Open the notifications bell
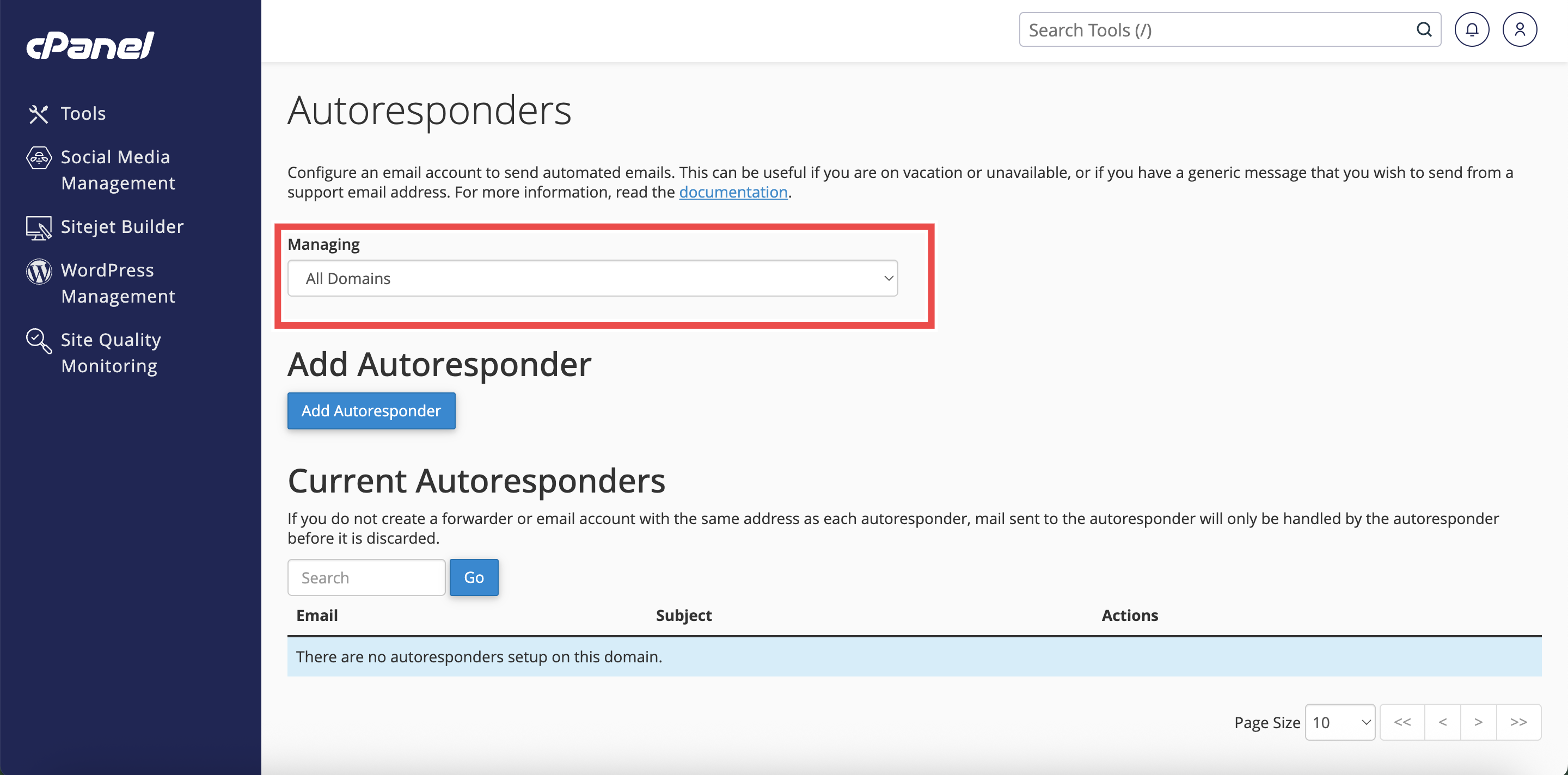Image resolution: width=1568 pixels, height=775 pixels. [1471, 29]
